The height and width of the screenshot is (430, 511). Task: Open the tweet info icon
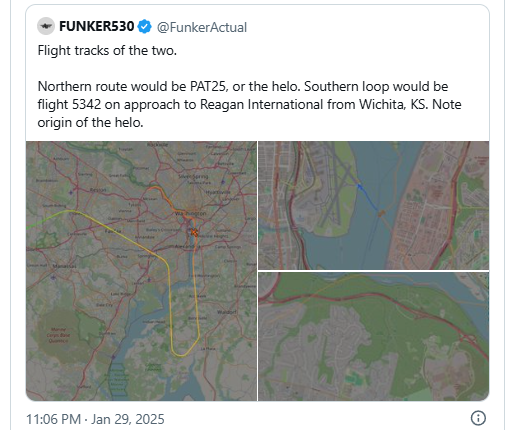coord(478,418)
